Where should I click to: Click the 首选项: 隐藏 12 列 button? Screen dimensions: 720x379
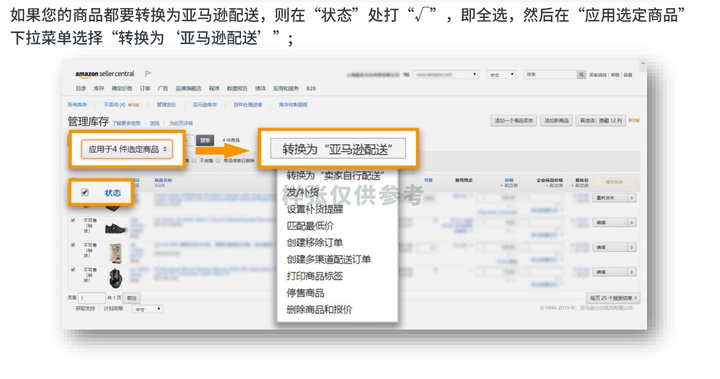pos(601,121)
